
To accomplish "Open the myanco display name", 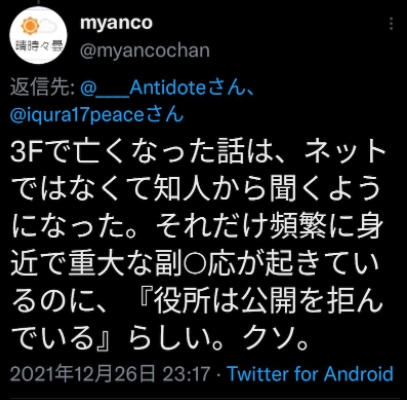I will pos(116,23).
